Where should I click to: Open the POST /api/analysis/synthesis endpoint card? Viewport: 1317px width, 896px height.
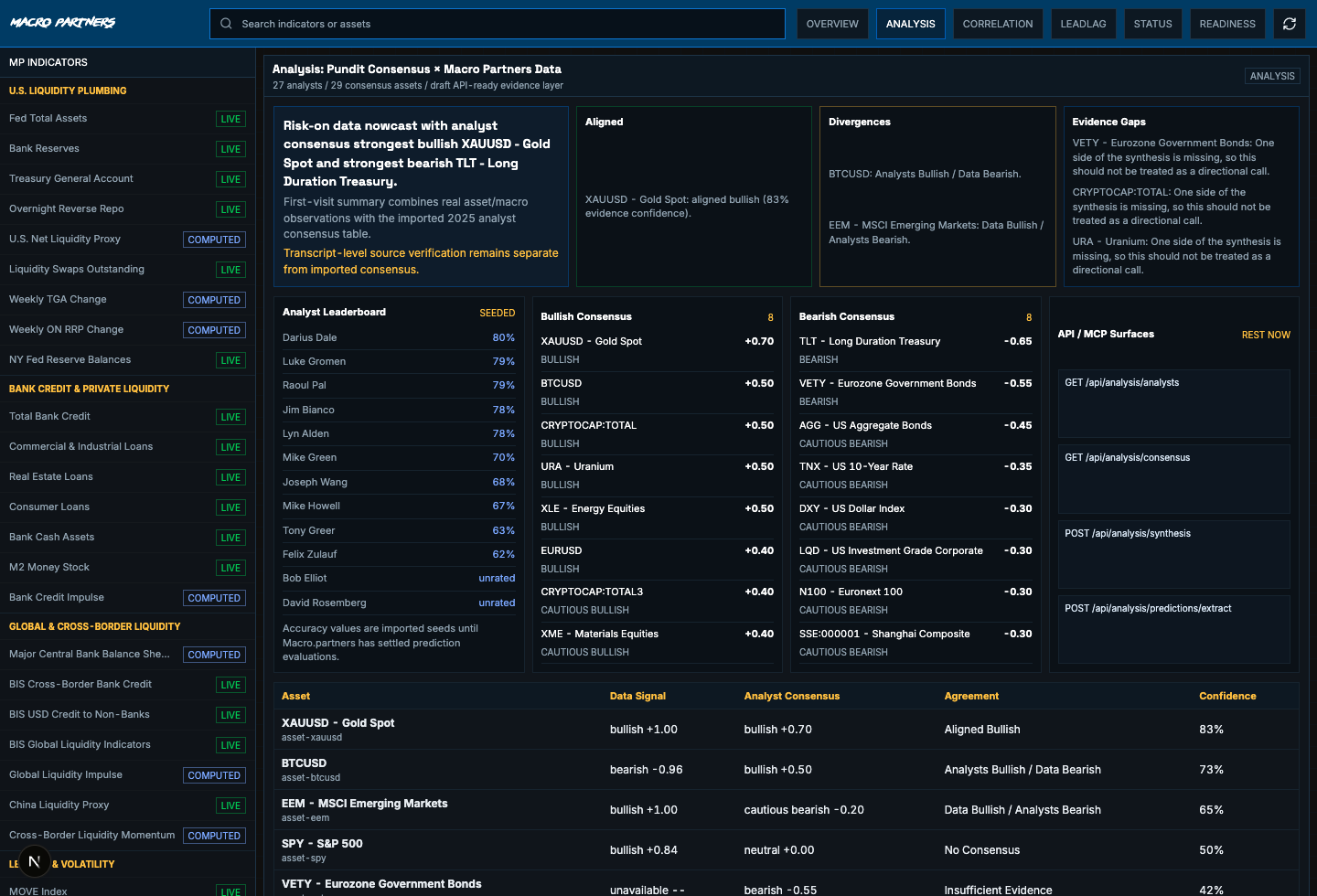pos(1174,554)
